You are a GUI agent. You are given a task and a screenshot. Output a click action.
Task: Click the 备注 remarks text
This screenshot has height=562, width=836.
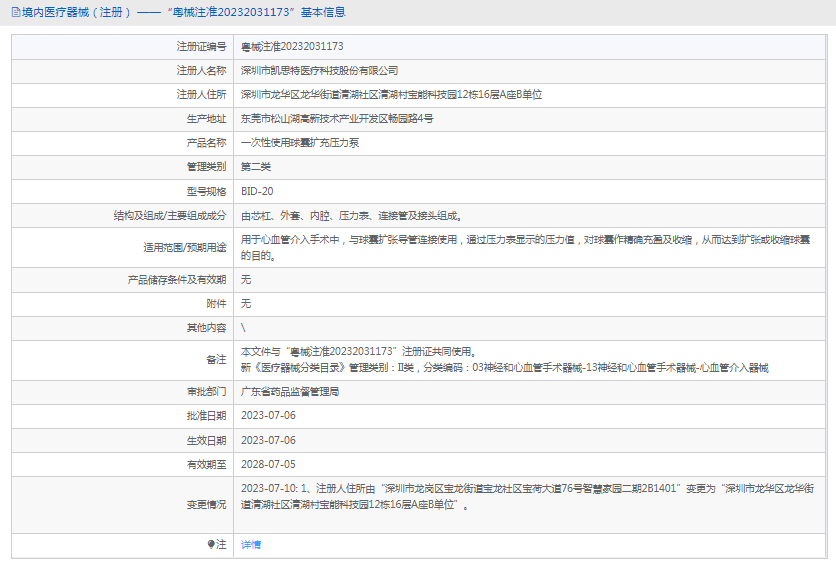[505, 360]
